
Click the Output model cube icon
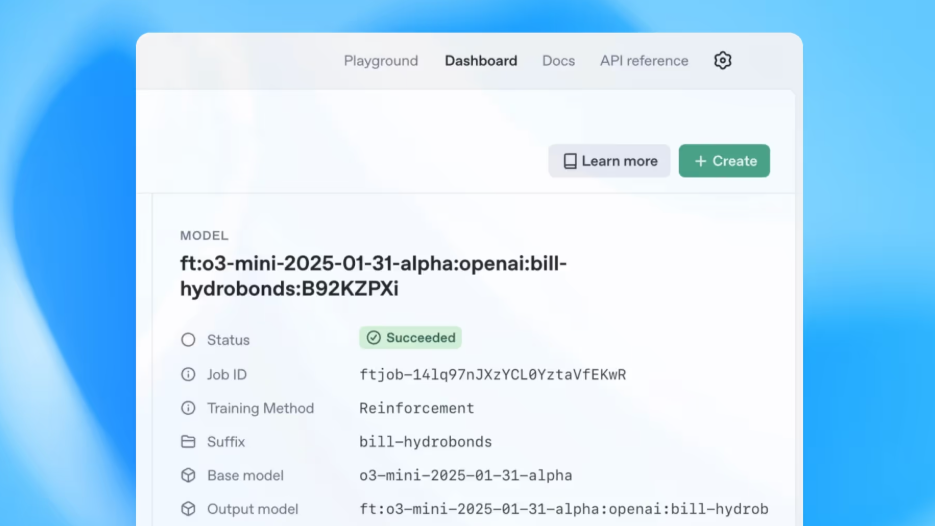(188, 509)
